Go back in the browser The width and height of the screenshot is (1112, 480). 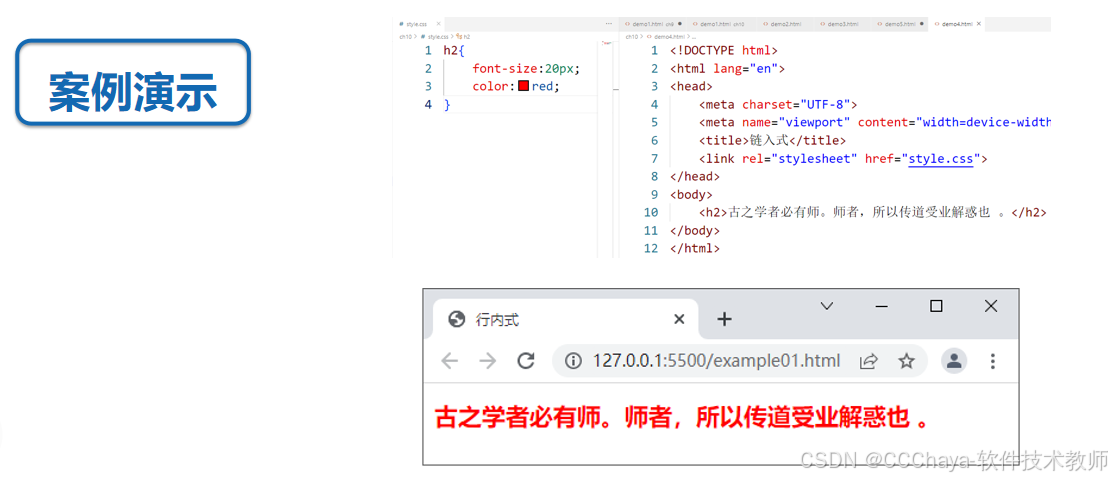click(450, 362)
